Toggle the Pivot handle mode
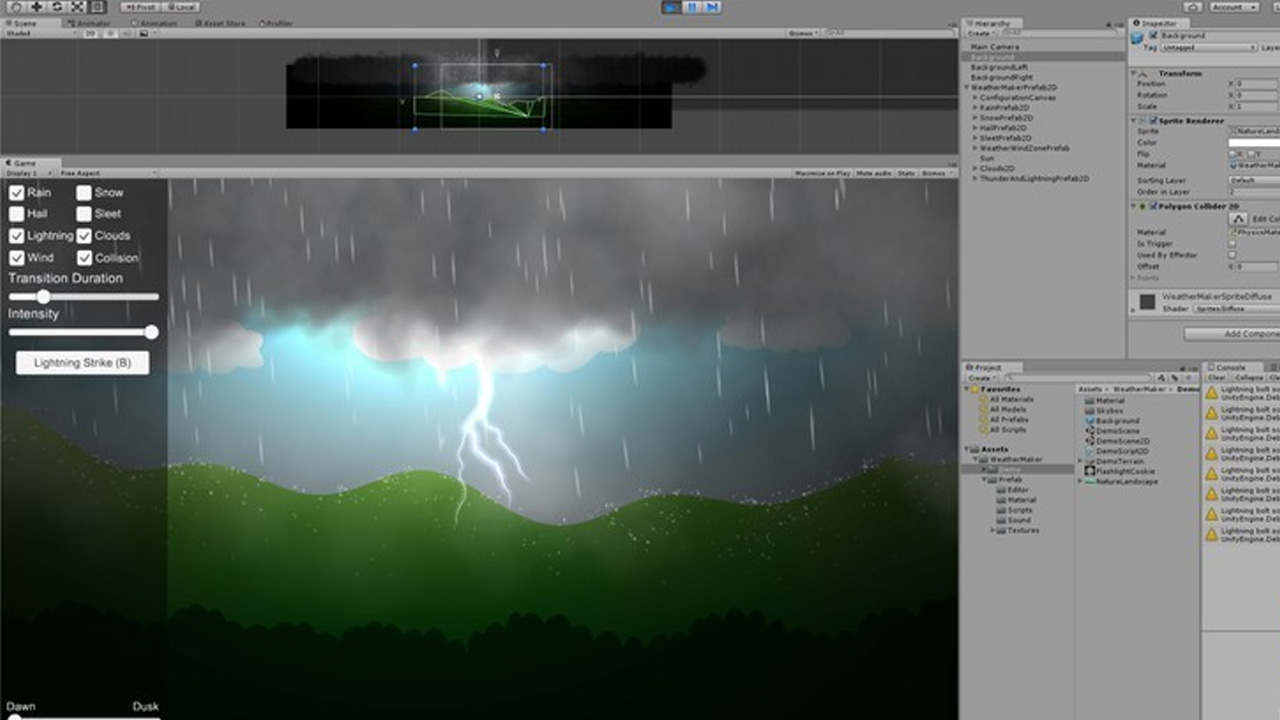Viewport: 1280px width, 720px height. pyautogui.click(x=141, y=7)
